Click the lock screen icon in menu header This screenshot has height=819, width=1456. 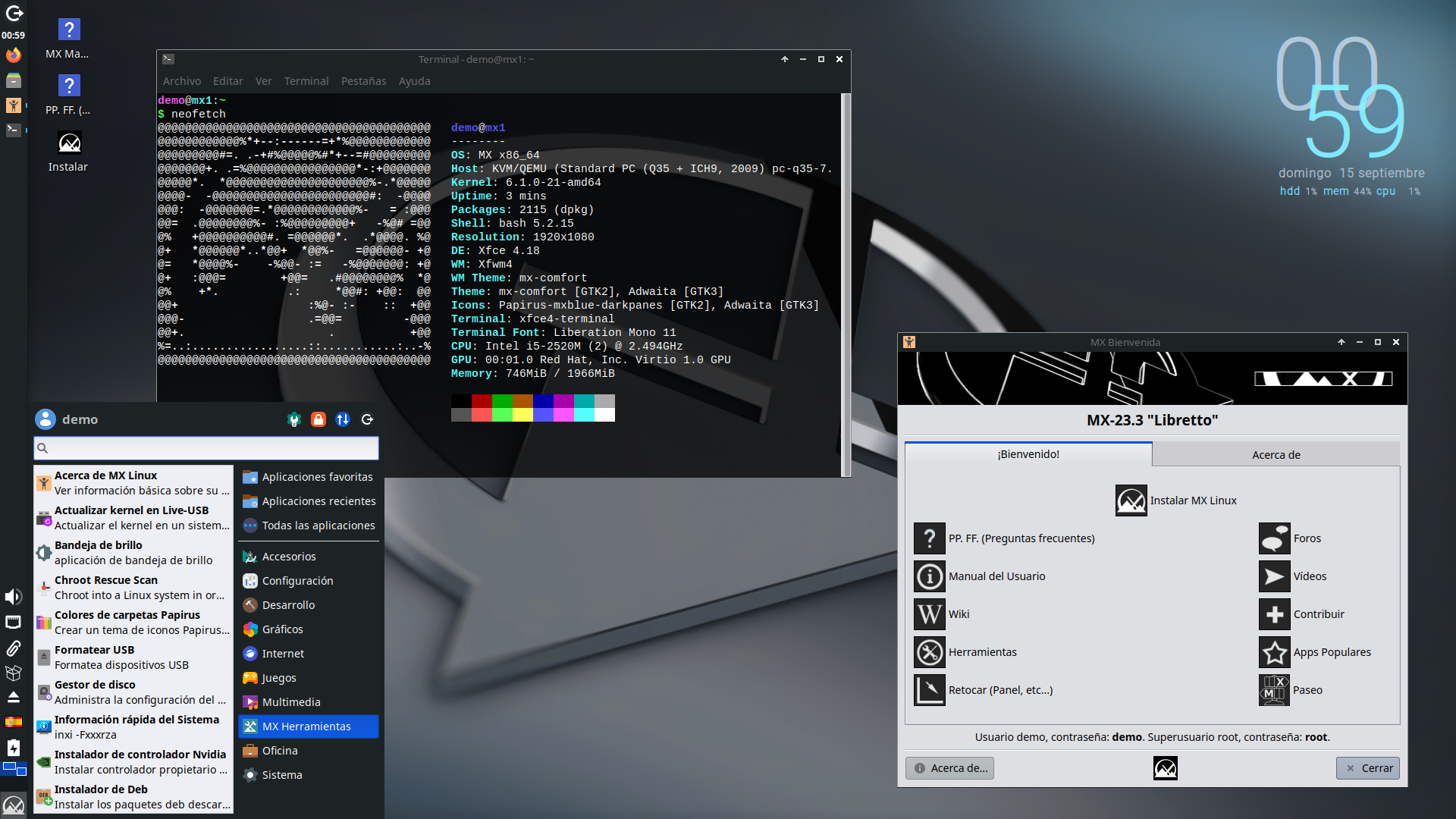click(x=318, y=419)
